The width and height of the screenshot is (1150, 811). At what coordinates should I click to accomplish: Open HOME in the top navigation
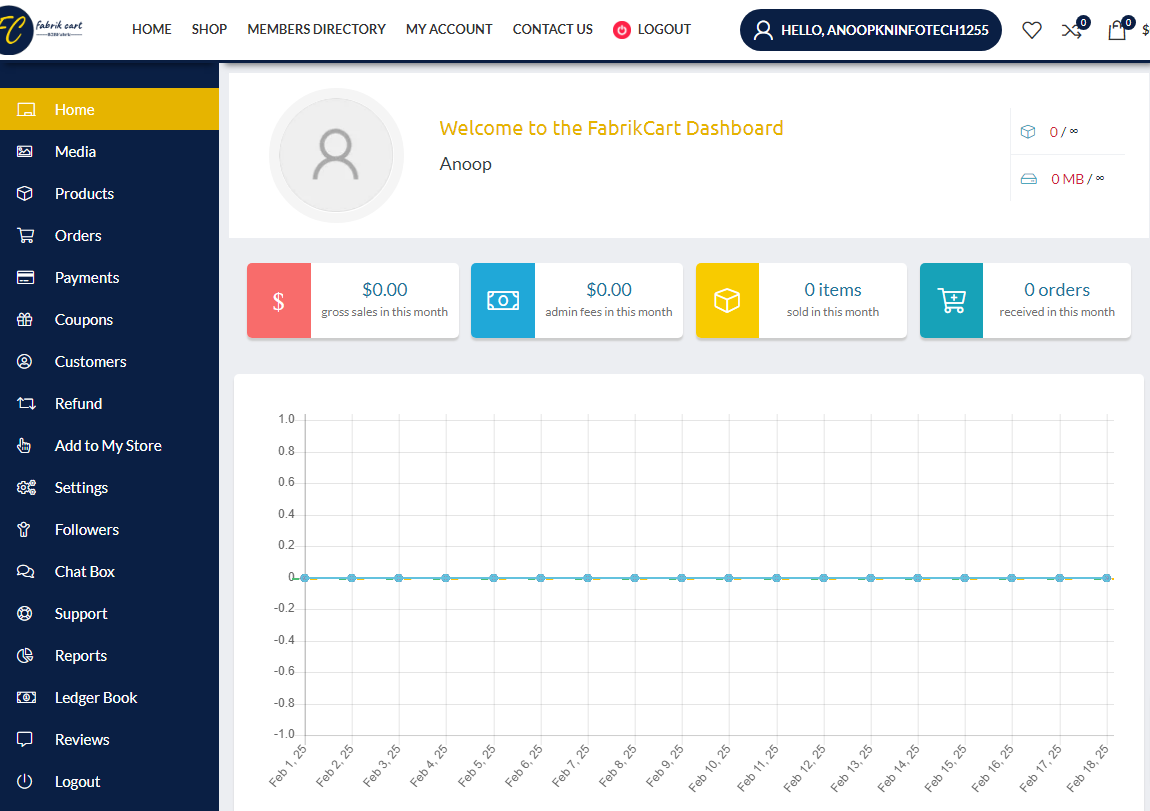152,29
